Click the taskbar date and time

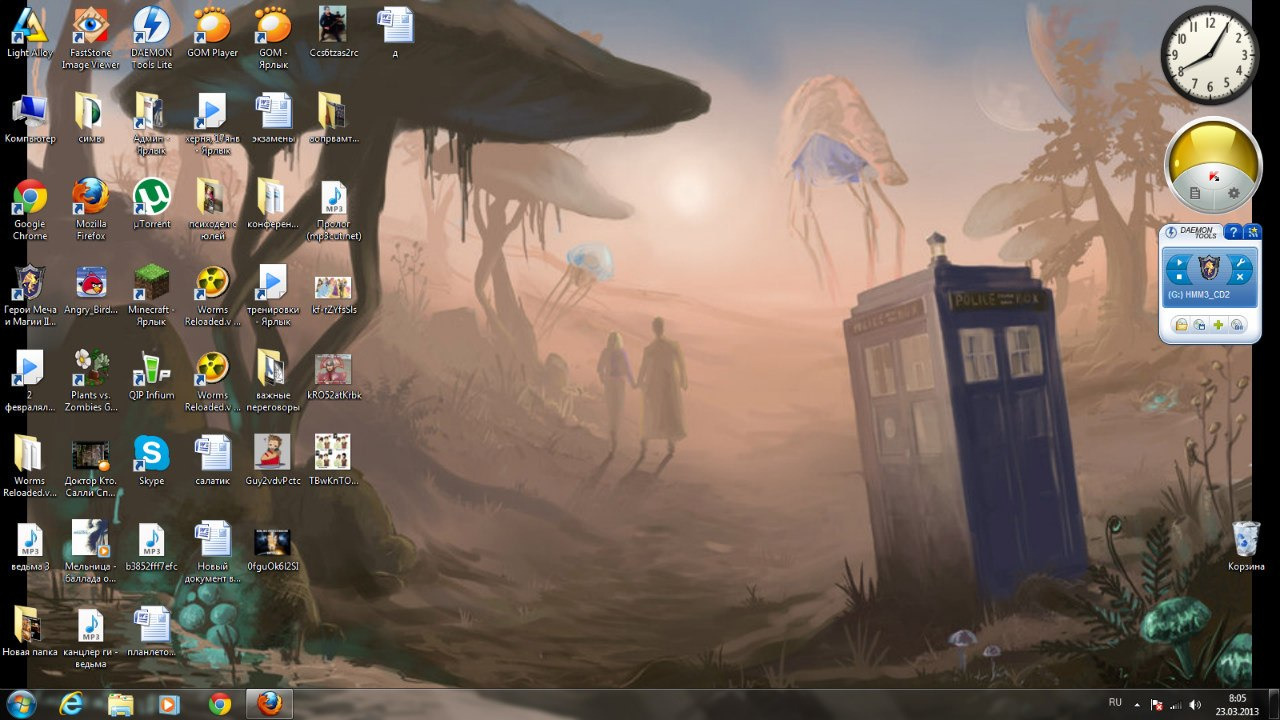pos(1237,704)
